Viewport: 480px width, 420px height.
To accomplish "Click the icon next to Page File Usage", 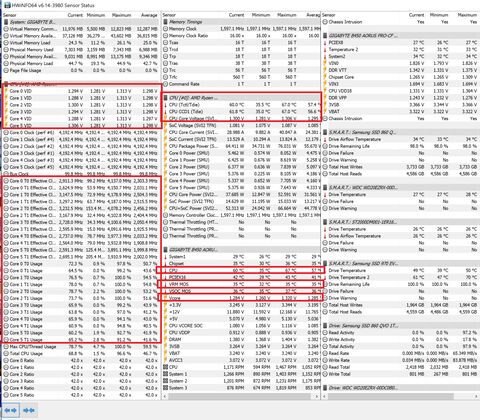I will click(x=6, y=70).
